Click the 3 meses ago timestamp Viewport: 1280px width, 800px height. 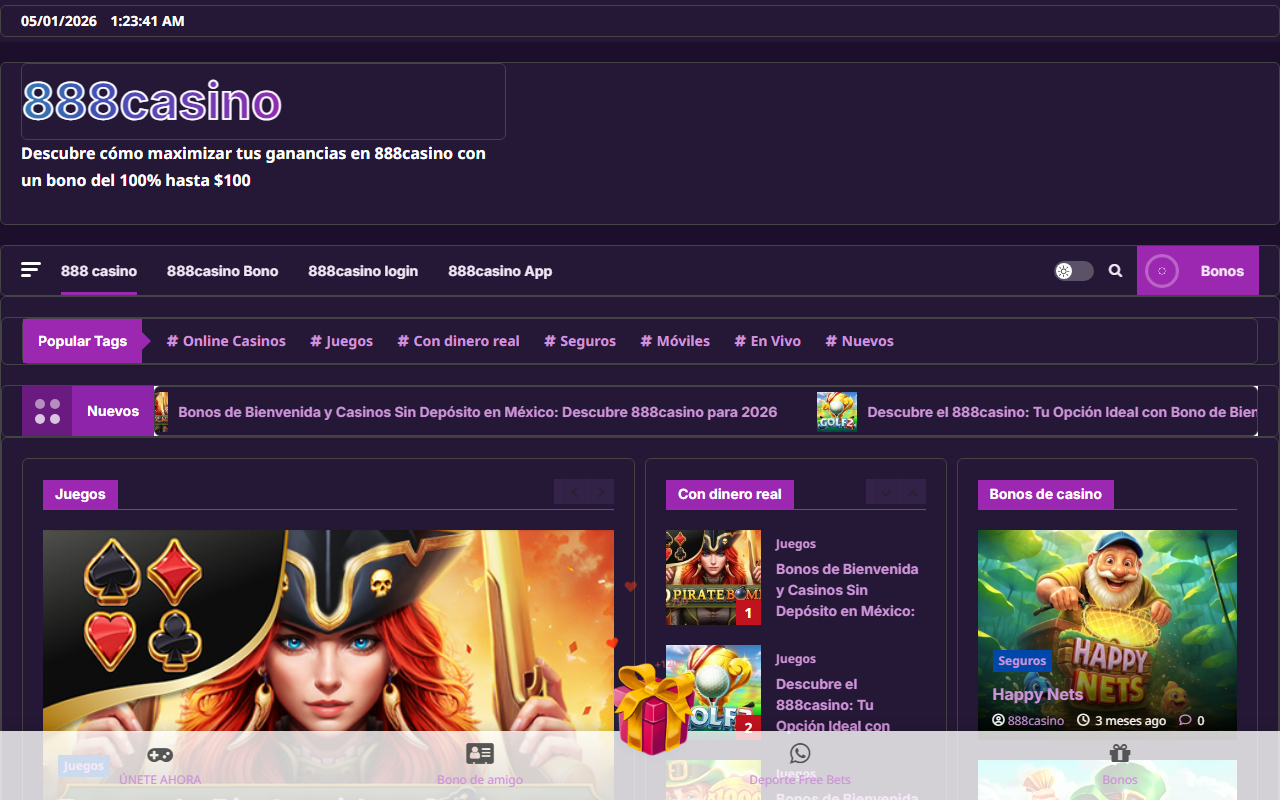tap(1122, 721)
